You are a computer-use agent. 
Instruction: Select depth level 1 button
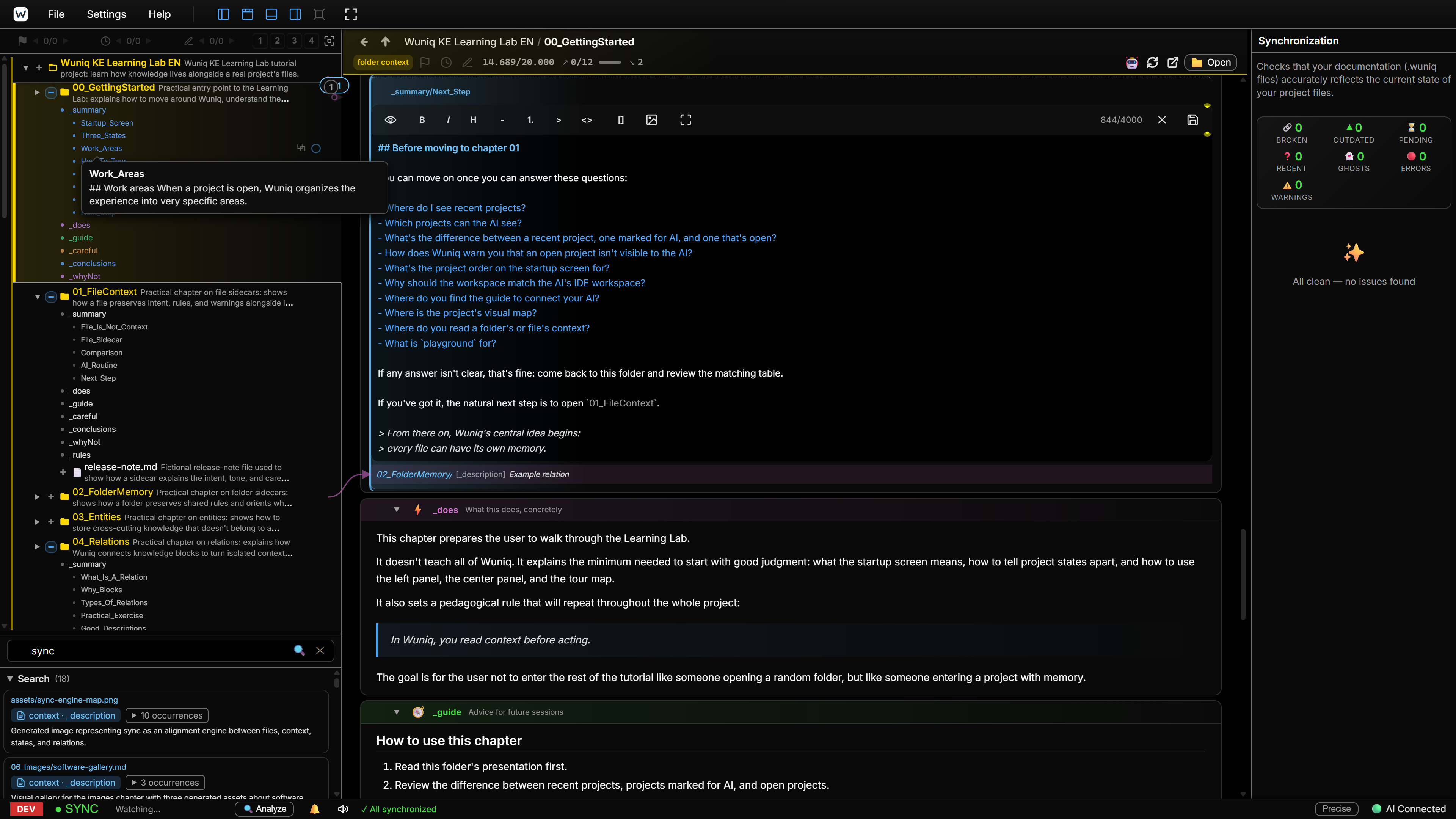coord(260,41)
